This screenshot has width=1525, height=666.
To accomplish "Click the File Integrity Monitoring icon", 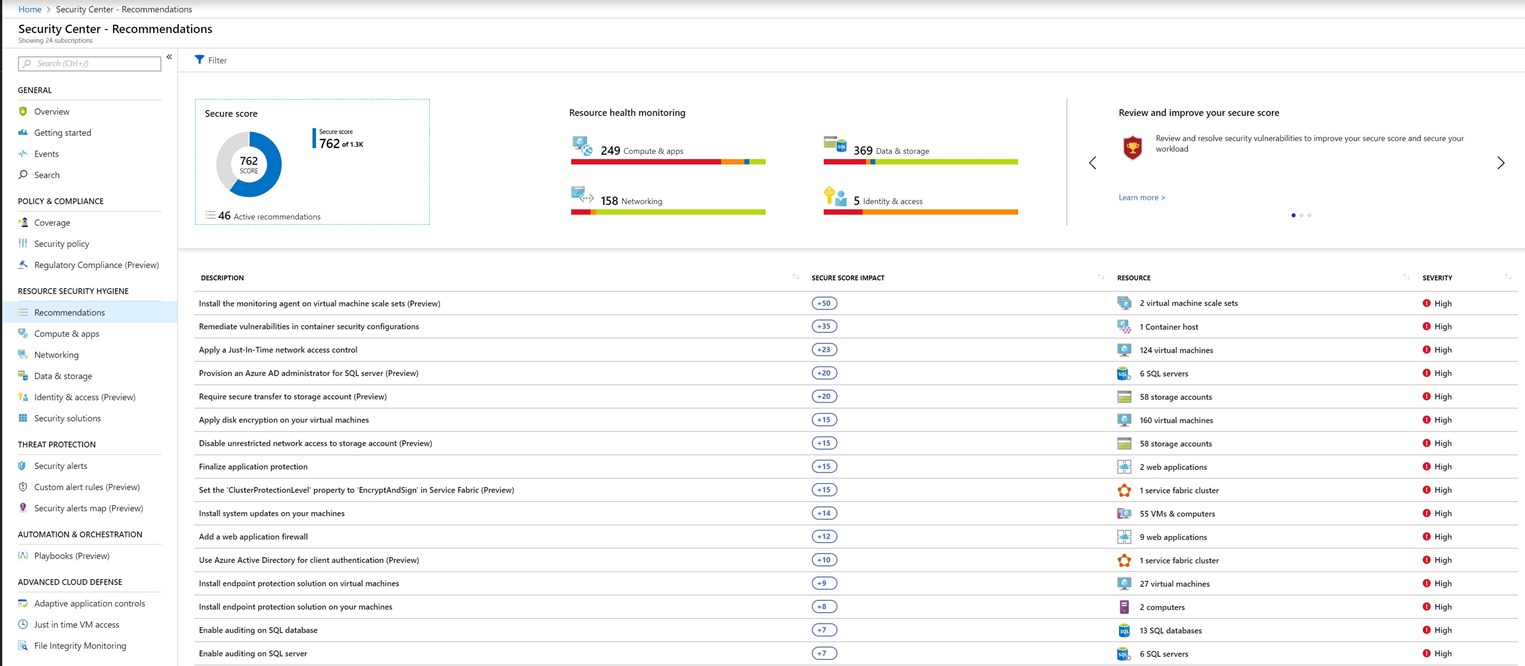I will (23, 645).
